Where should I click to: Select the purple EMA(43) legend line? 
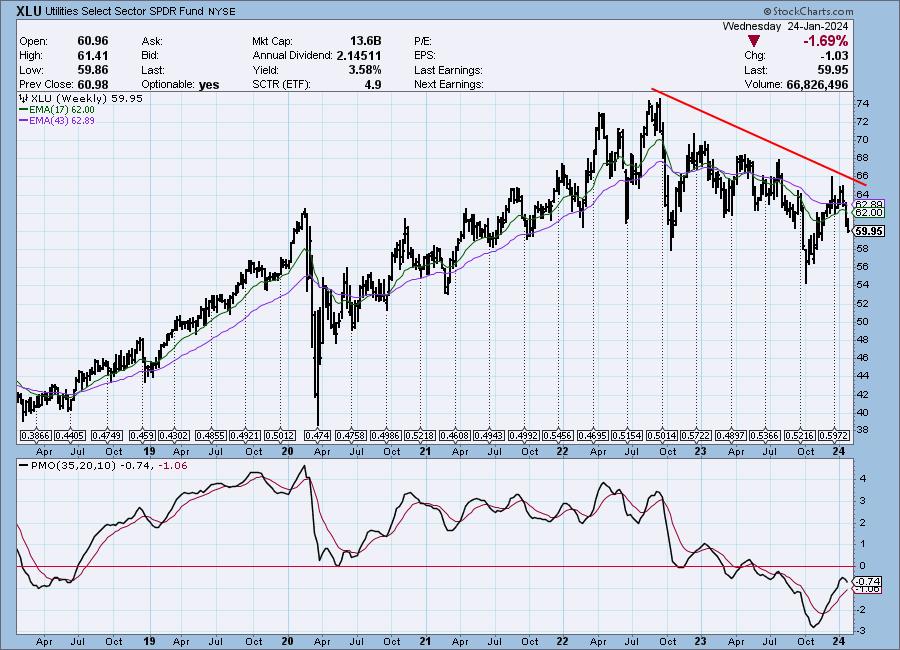tap(24, 121)
